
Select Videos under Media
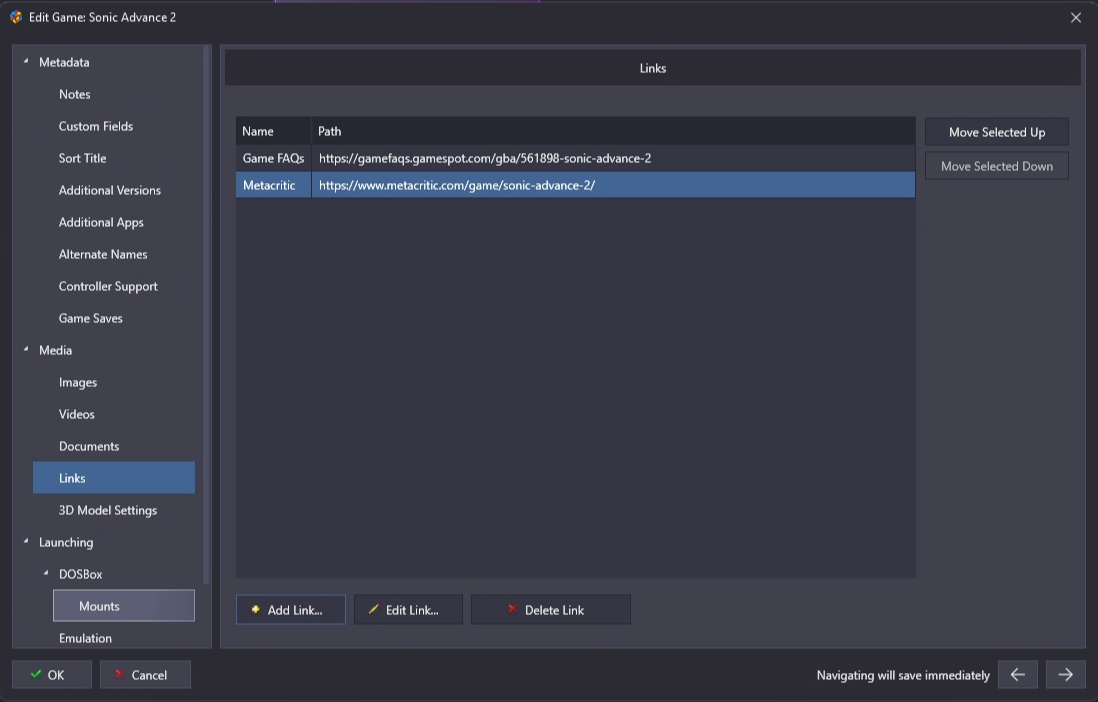point(76,414)
